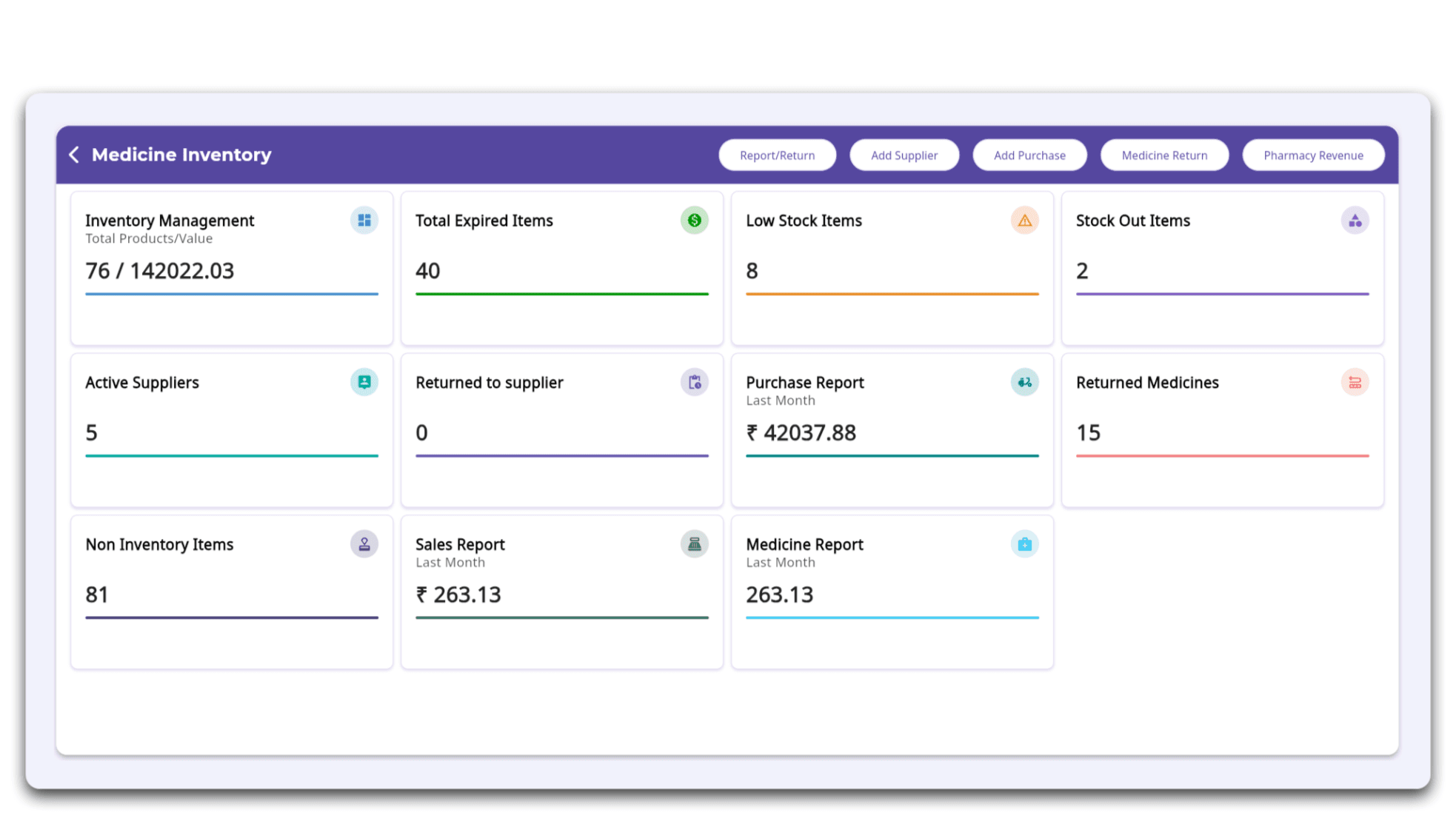The image size is (1456, 818).
Task: Click the Stock Out Items shapes icon
Action: (1355, 221)
